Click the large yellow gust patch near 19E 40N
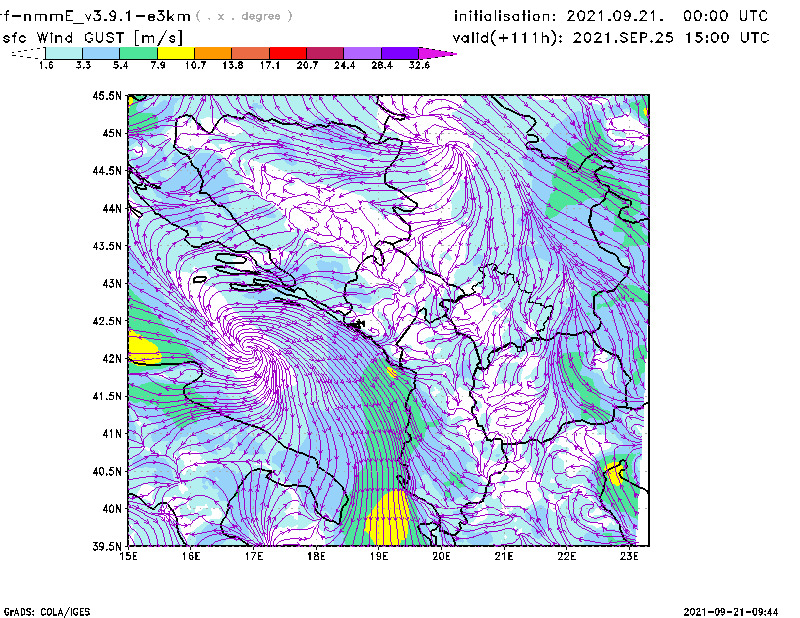The width and height of the screenshot is (800, 618). click(388, 517)
